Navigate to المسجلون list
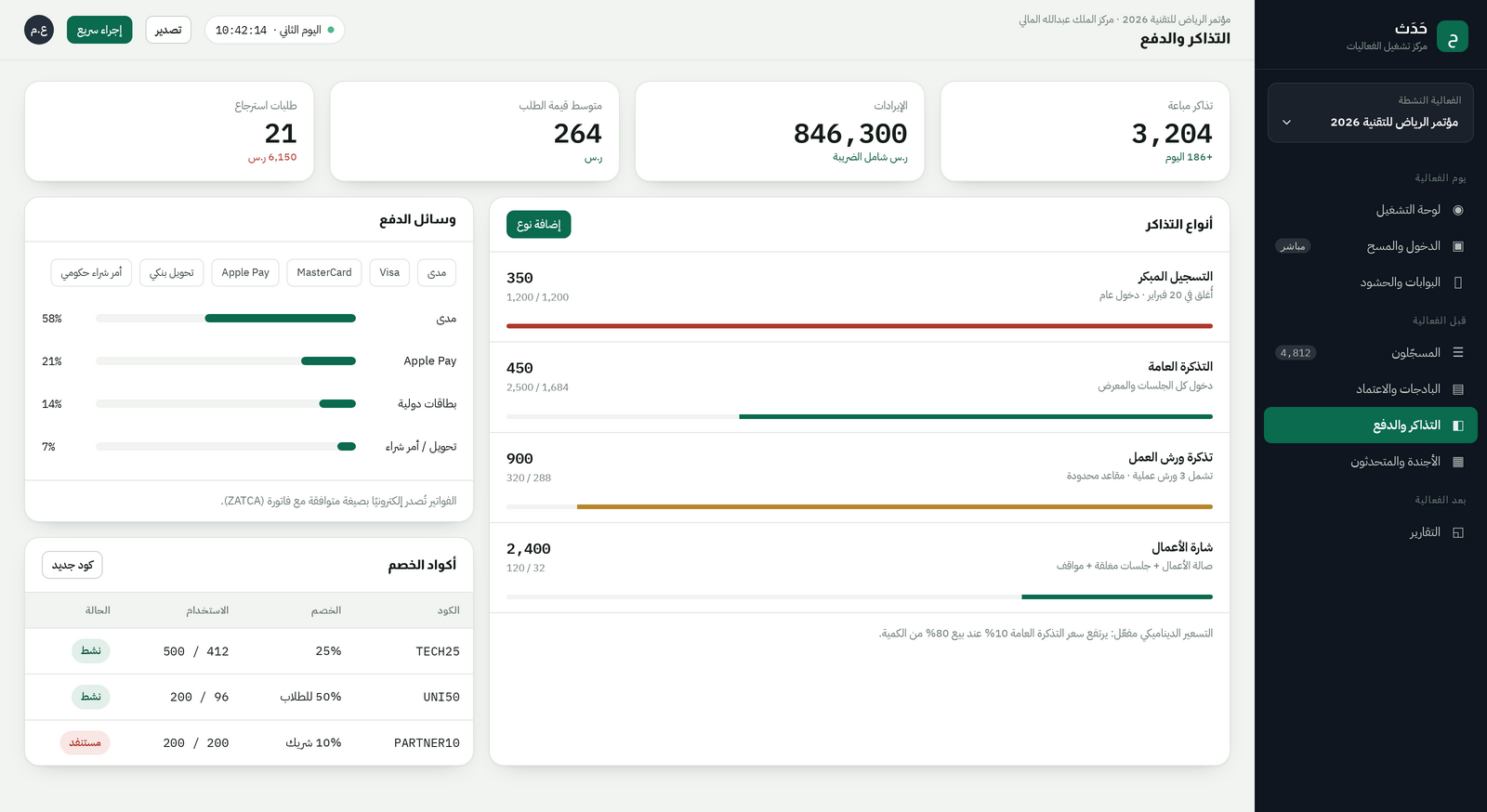The height and width of the screenshot is (812, 1487). pyautogui.click(x=1371, y=353)
